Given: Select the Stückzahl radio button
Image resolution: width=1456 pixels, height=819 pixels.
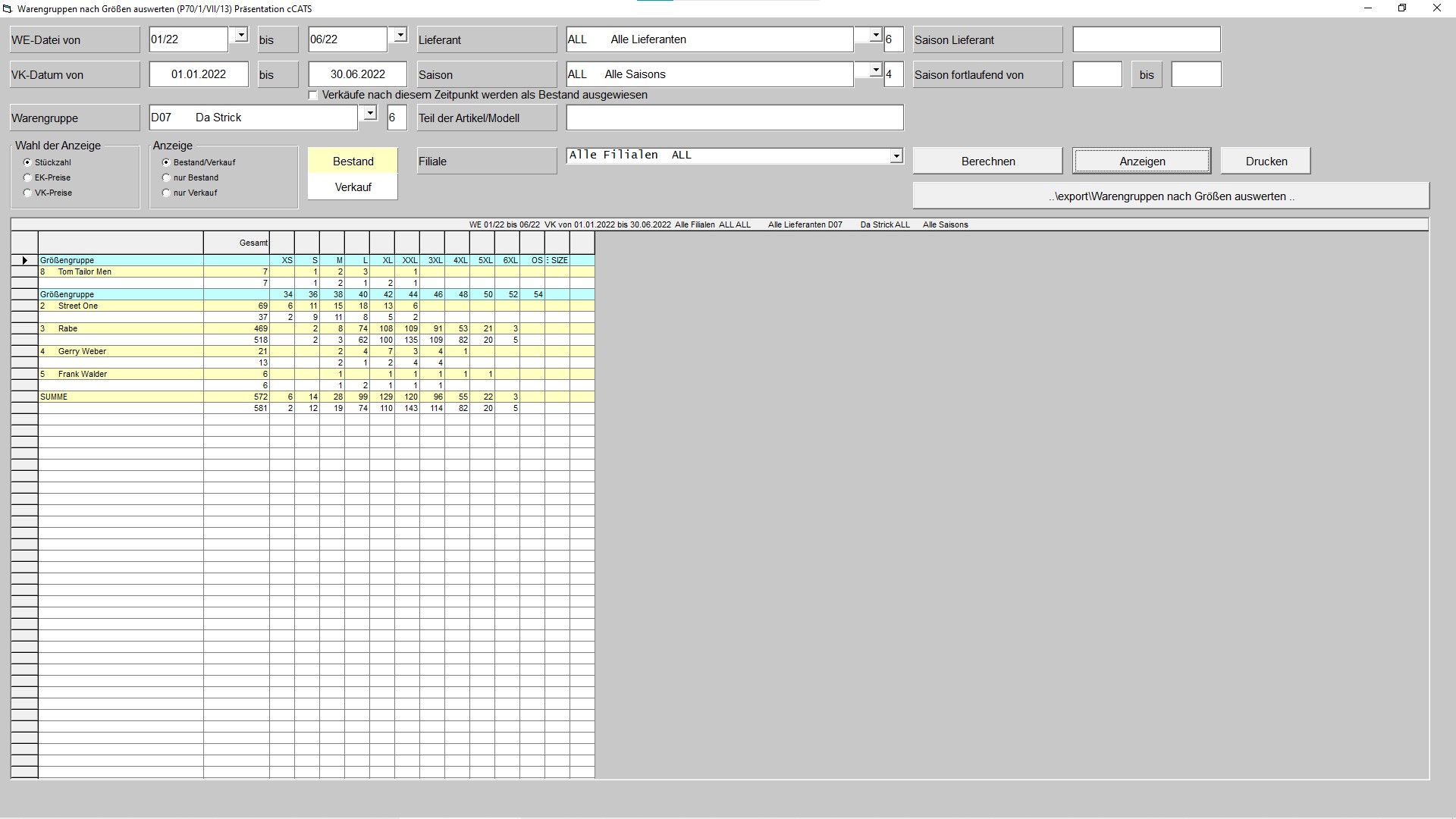Looking at the screenshot, I should pyautogui.click(x=27, y=162).
